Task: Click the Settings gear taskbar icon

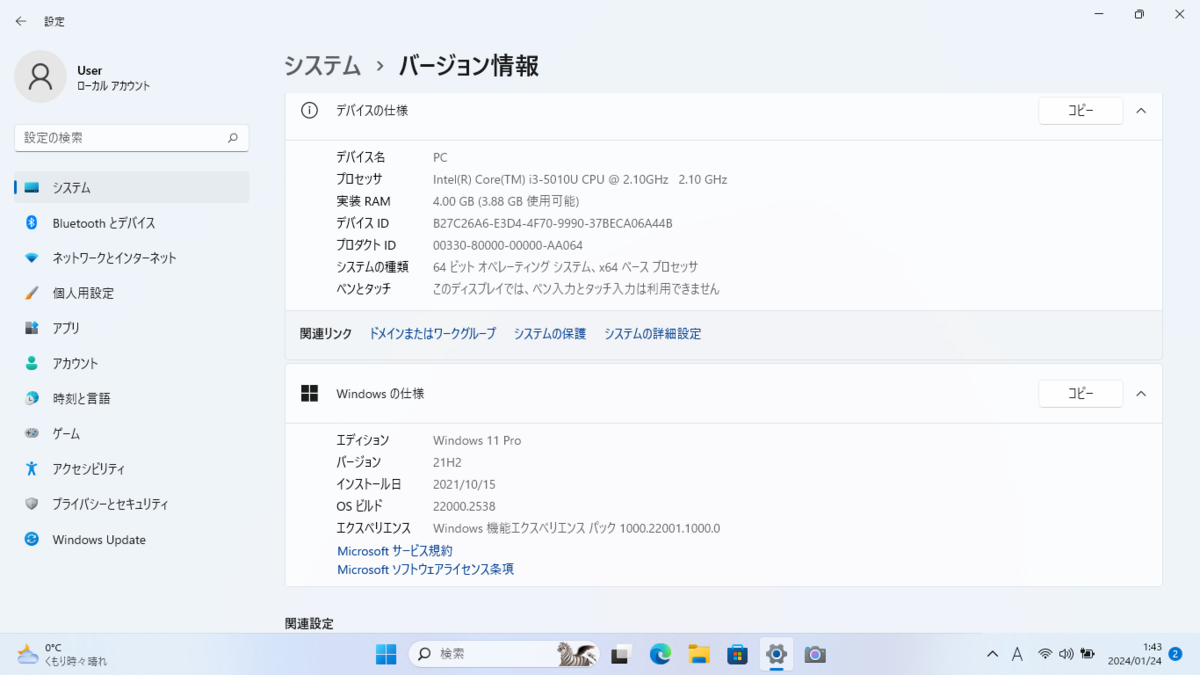Action: point(776,654)
